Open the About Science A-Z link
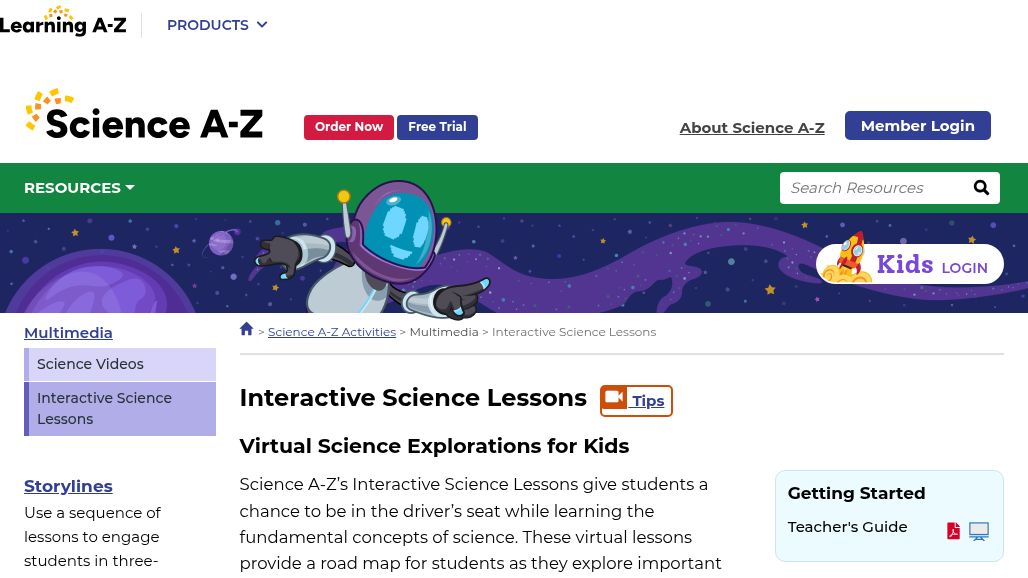The height and width of the screenshot is (578, 1028). [752, 128]
